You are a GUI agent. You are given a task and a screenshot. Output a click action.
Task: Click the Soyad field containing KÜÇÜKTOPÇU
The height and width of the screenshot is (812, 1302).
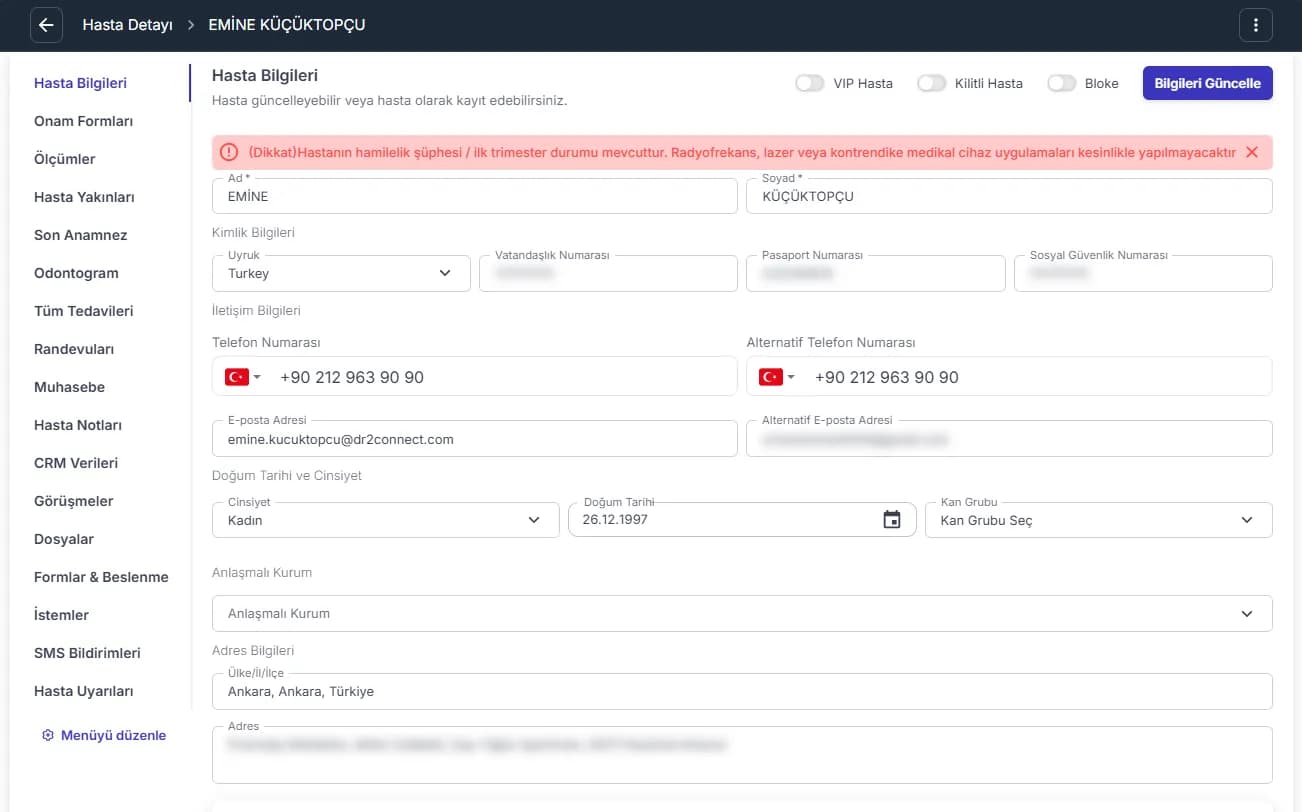point(1009,196)
